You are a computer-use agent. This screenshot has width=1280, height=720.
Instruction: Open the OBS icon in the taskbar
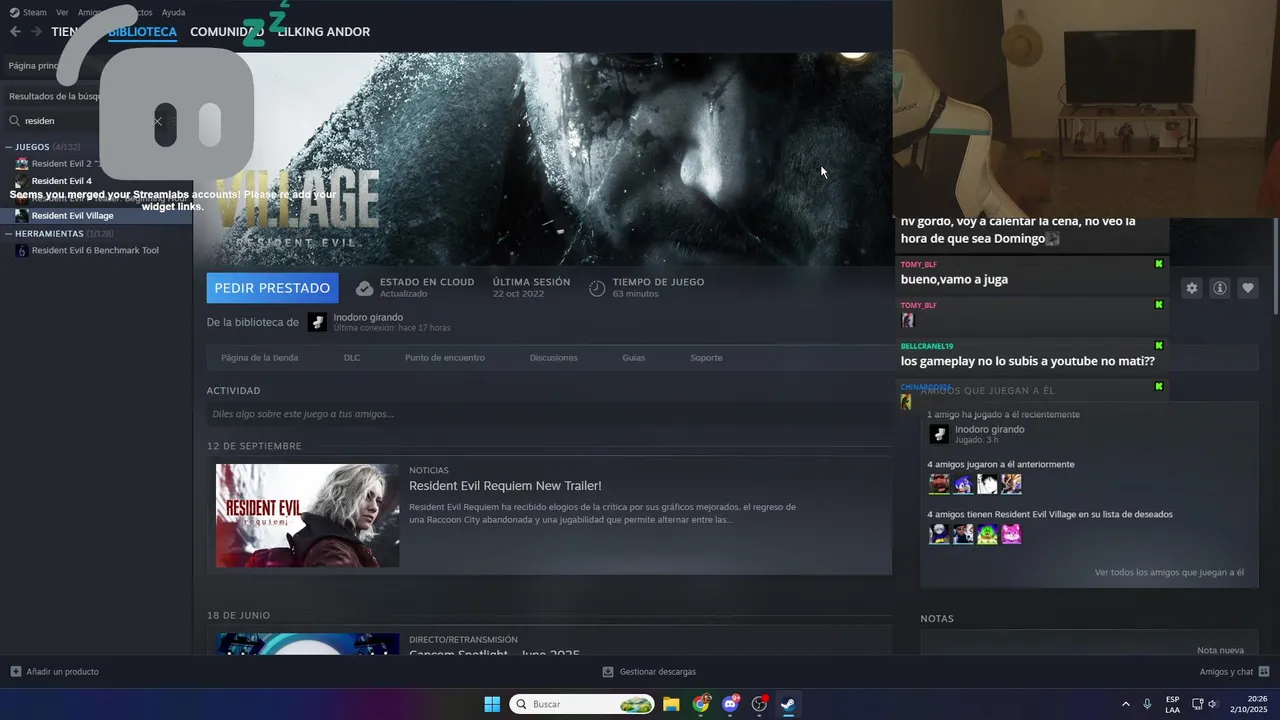coord(759,704)
